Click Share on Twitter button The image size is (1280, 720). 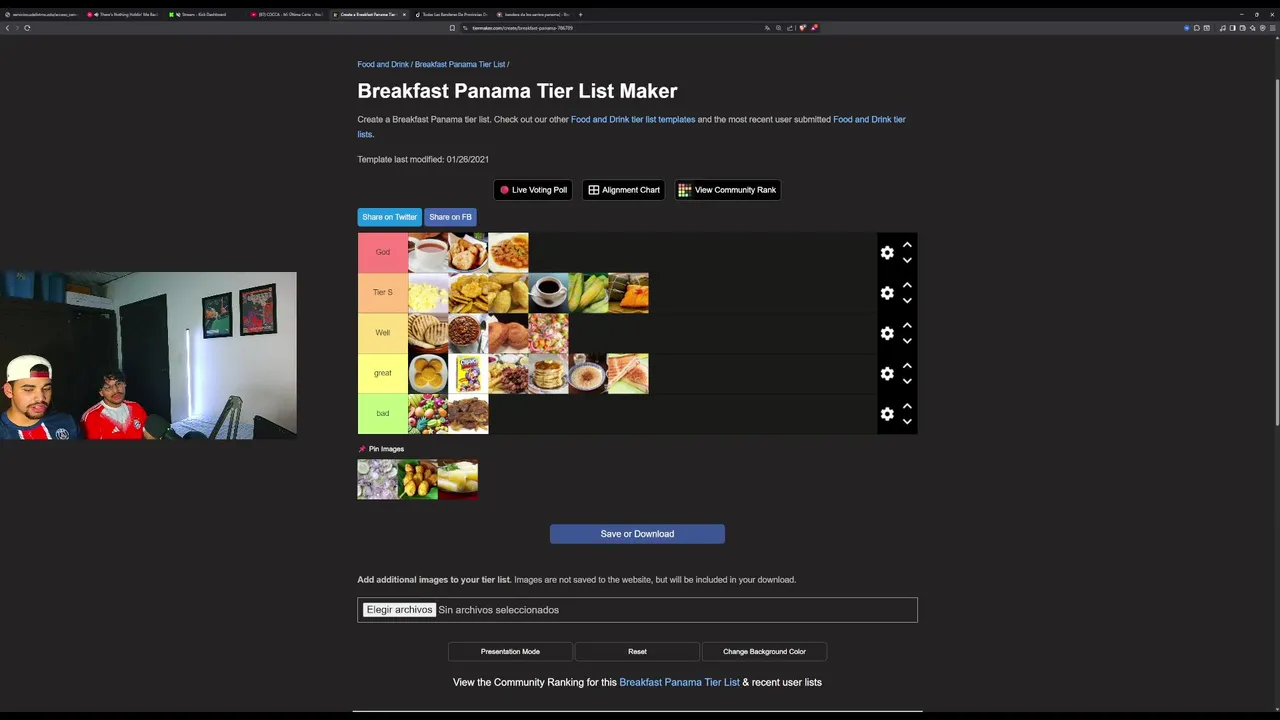tap(389, 217)
